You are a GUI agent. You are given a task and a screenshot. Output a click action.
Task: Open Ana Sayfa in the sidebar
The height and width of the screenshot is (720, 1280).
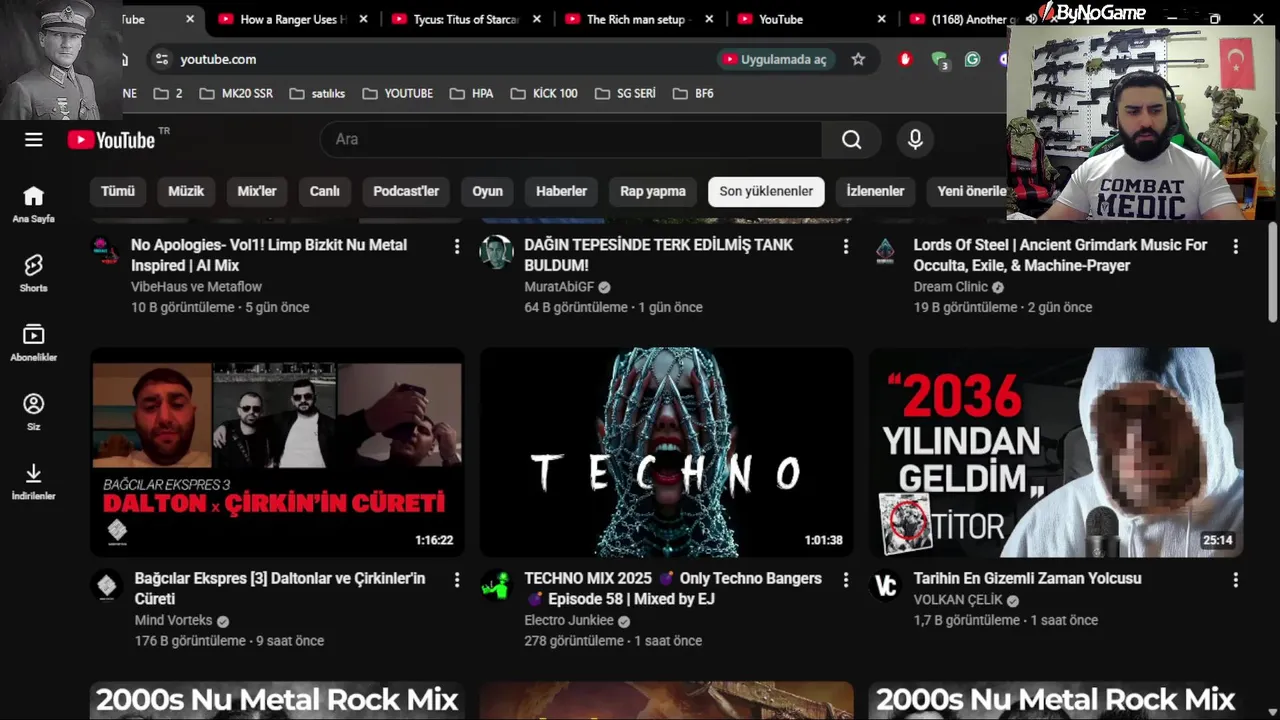pyautogui.click(x=34, y=204)
